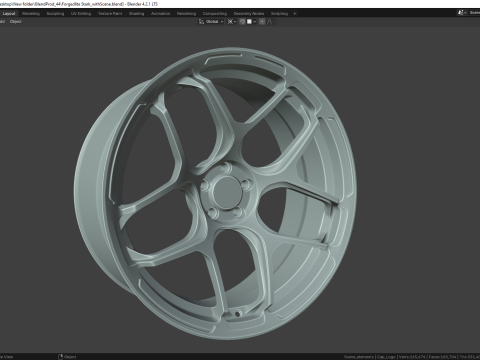Open the Rendering workspace tab

click(x=186, y=14)
